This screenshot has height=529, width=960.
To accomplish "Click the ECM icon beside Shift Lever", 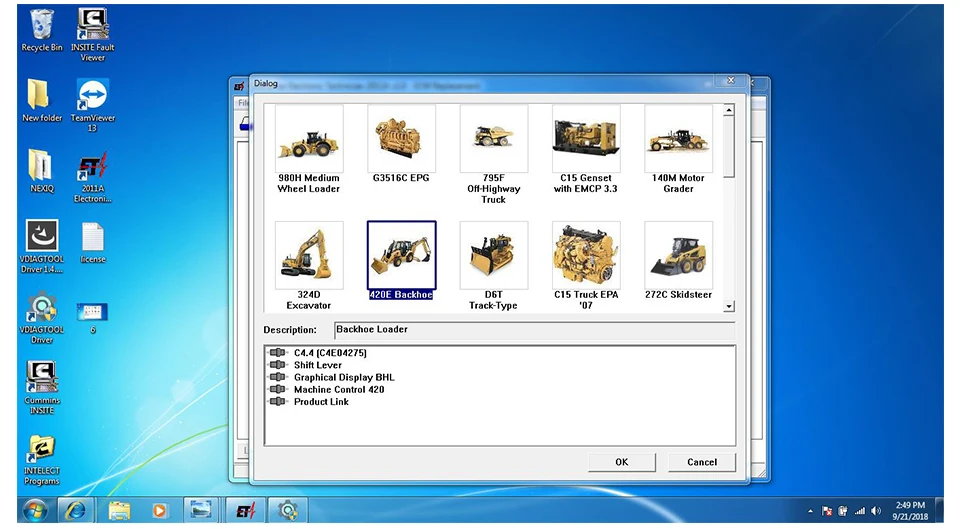I will 278,365.
